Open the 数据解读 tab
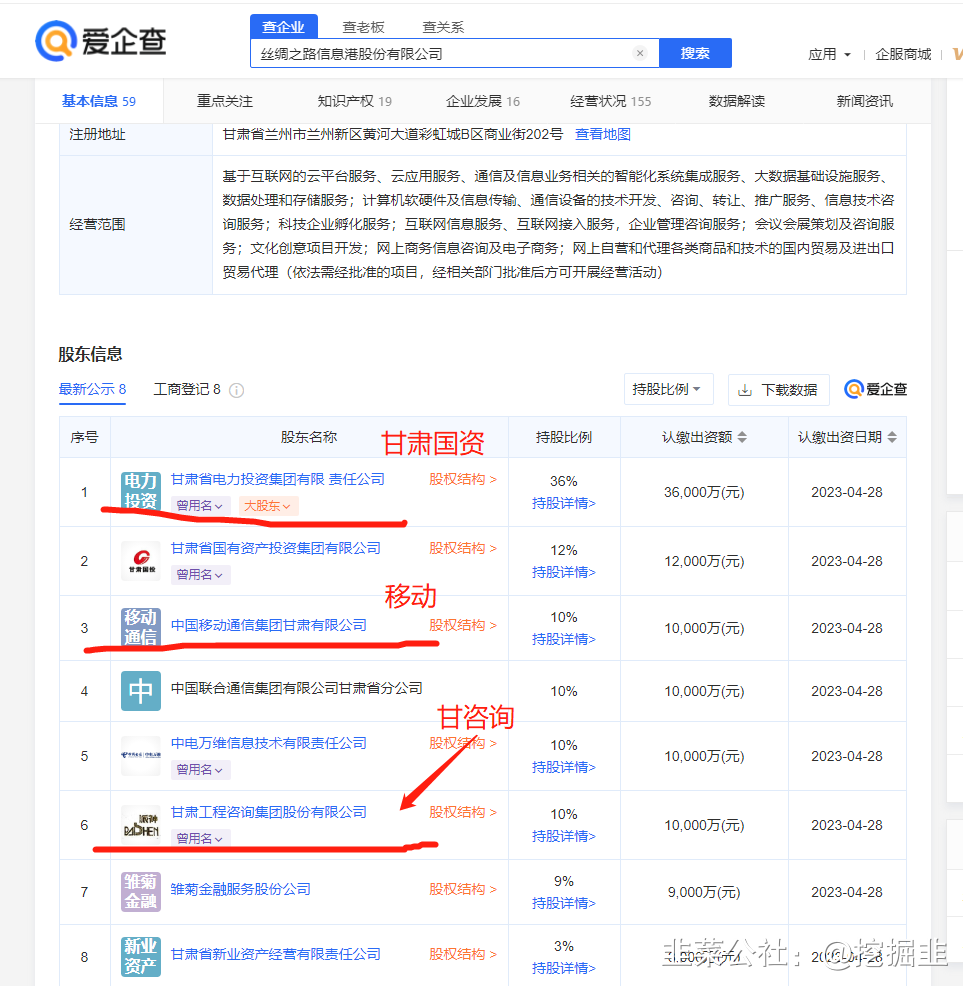This screenshot has width=963, height=986. tap(737, 101)
